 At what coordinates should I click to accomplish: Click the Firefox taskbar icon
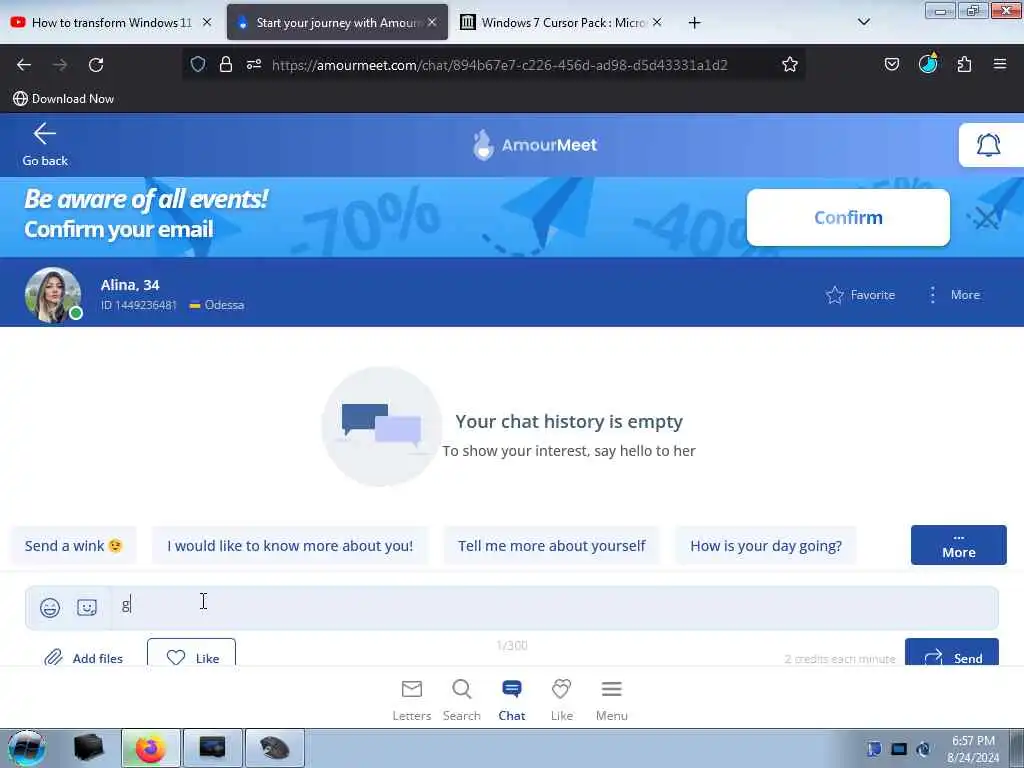point(150,748)
